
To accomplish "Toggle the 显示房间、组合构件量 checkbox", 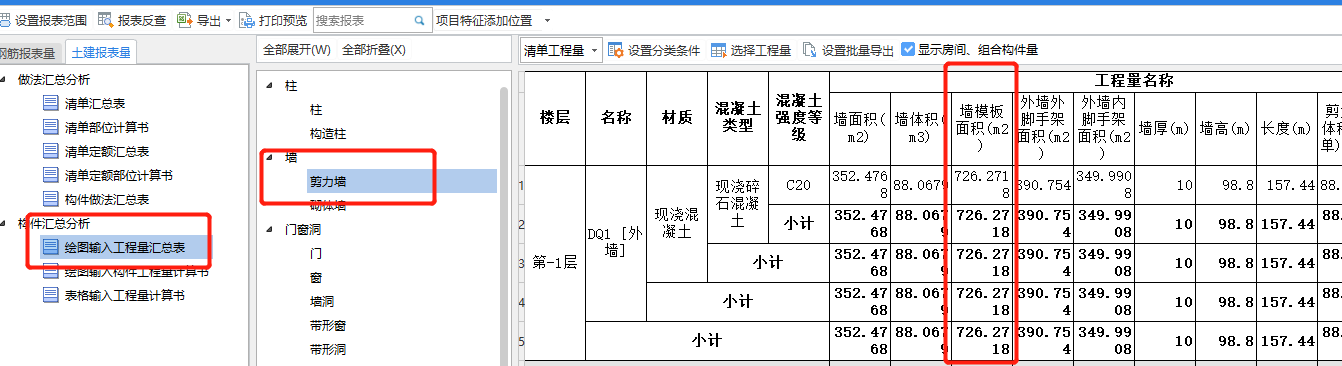I will click(x=908, y=49).
